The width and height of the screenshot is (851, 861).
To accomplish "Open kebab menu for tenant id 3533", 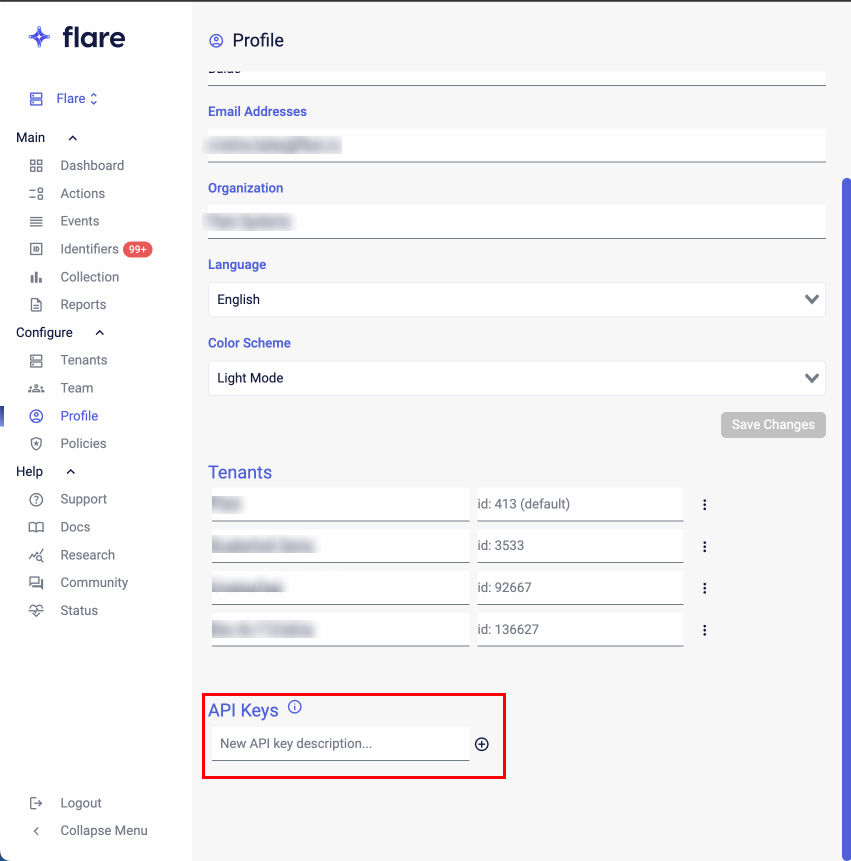I will click(704, 547).
